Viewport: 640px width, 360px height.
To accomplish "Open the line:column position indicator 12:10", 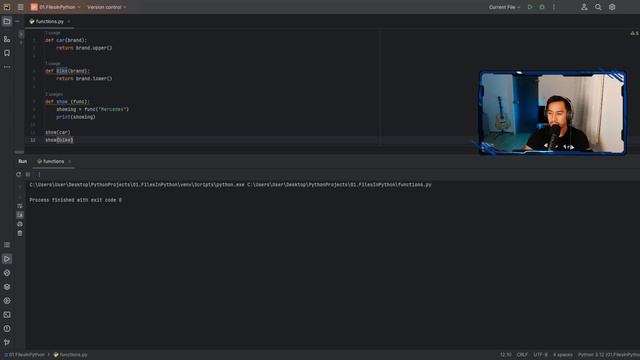I will [505, 355].
